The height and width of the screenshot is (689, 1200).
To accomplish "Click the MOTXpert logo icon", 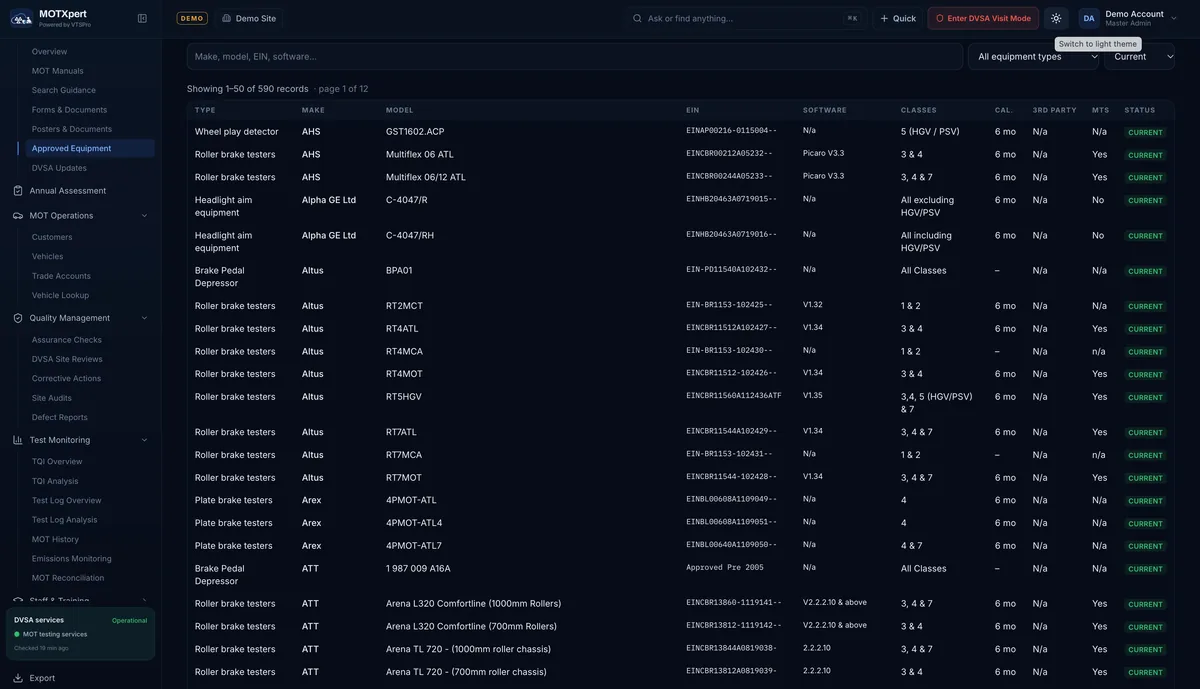I will point(21,18).
